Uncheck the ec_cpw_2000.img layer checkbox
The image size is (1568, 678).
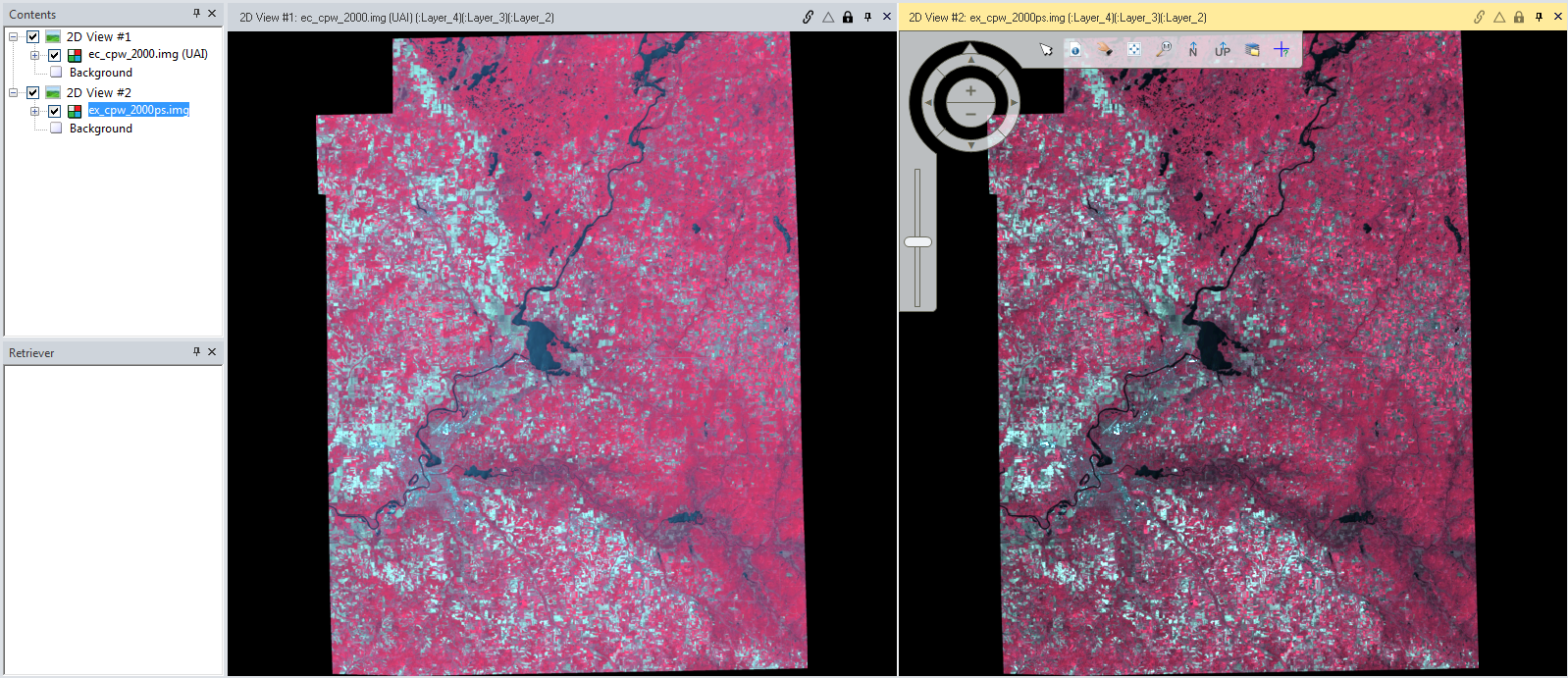[54, 55]
